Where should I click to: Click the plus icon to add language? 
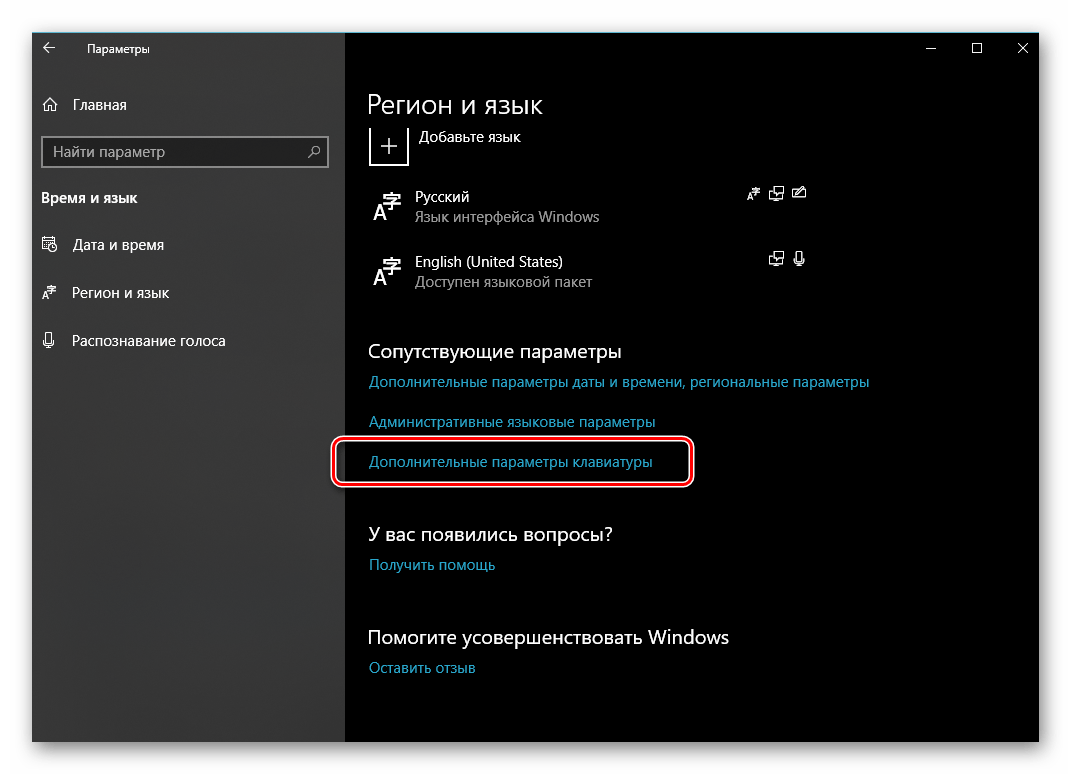click(x=389, y=145)
